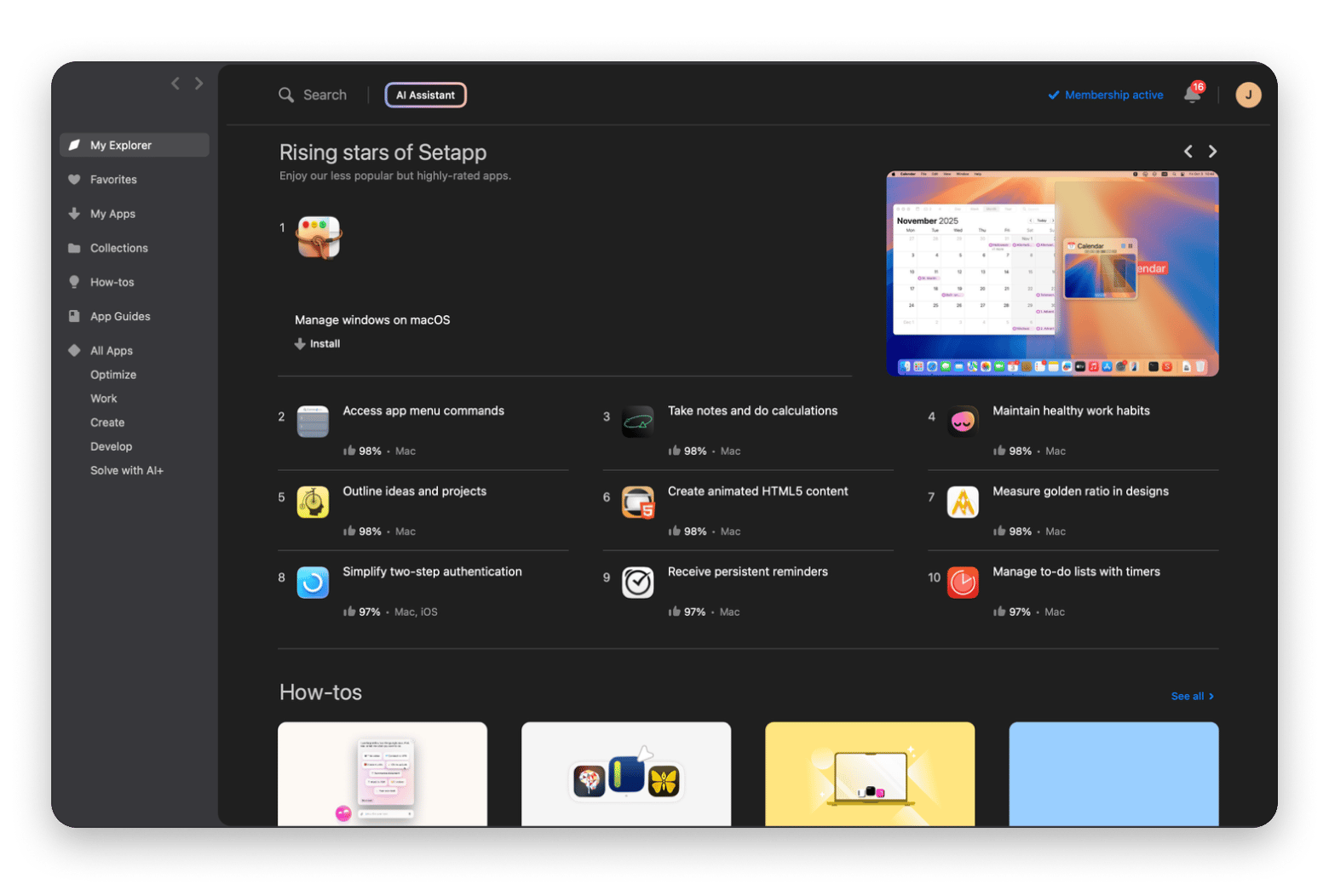Click the My Apps download arrow icon
The height and width of the screenshot is (896, 1329).
pos(74,214)
